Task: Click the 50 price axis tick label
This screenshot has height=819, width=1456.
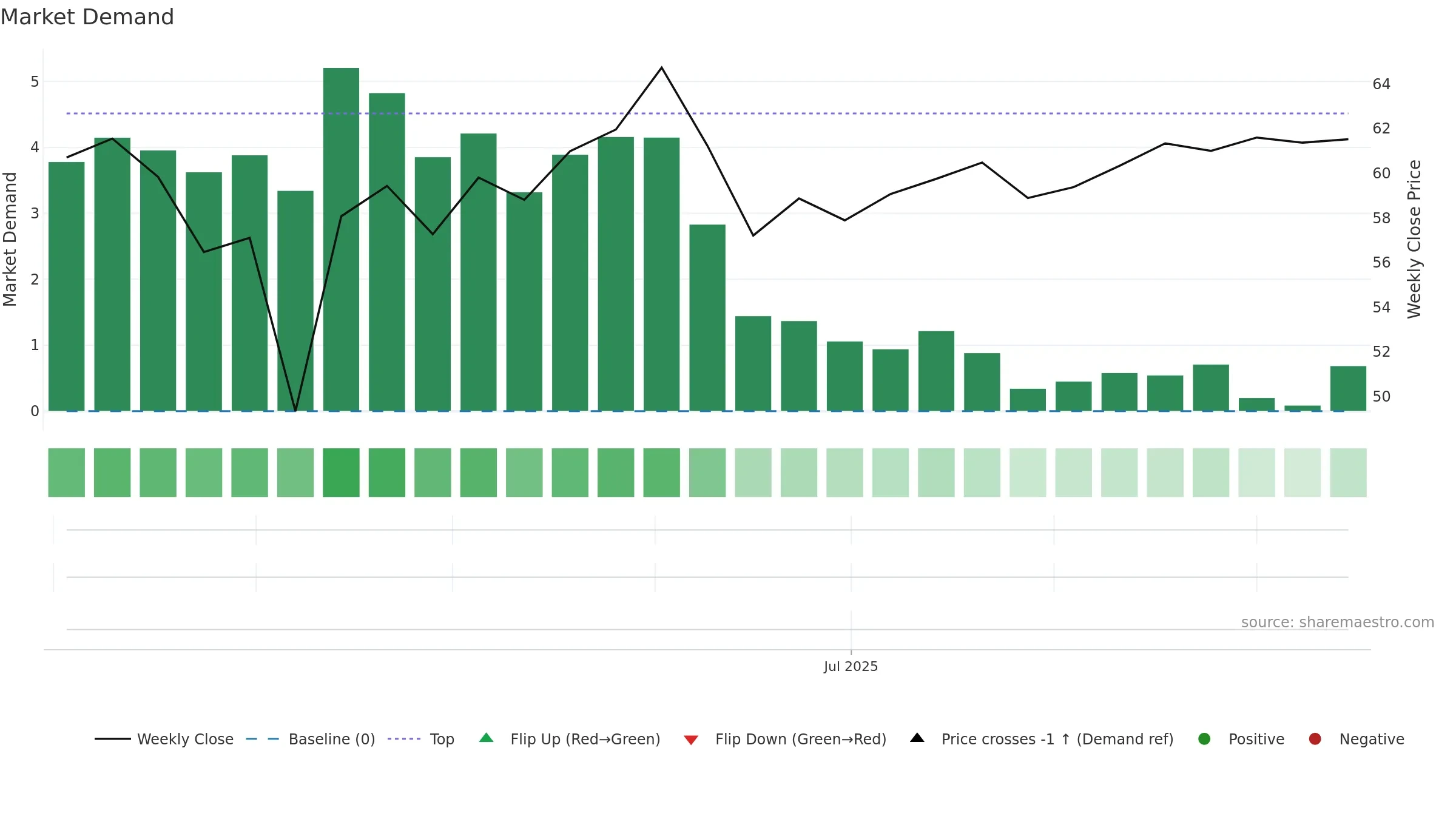Action: (1381, 396)
